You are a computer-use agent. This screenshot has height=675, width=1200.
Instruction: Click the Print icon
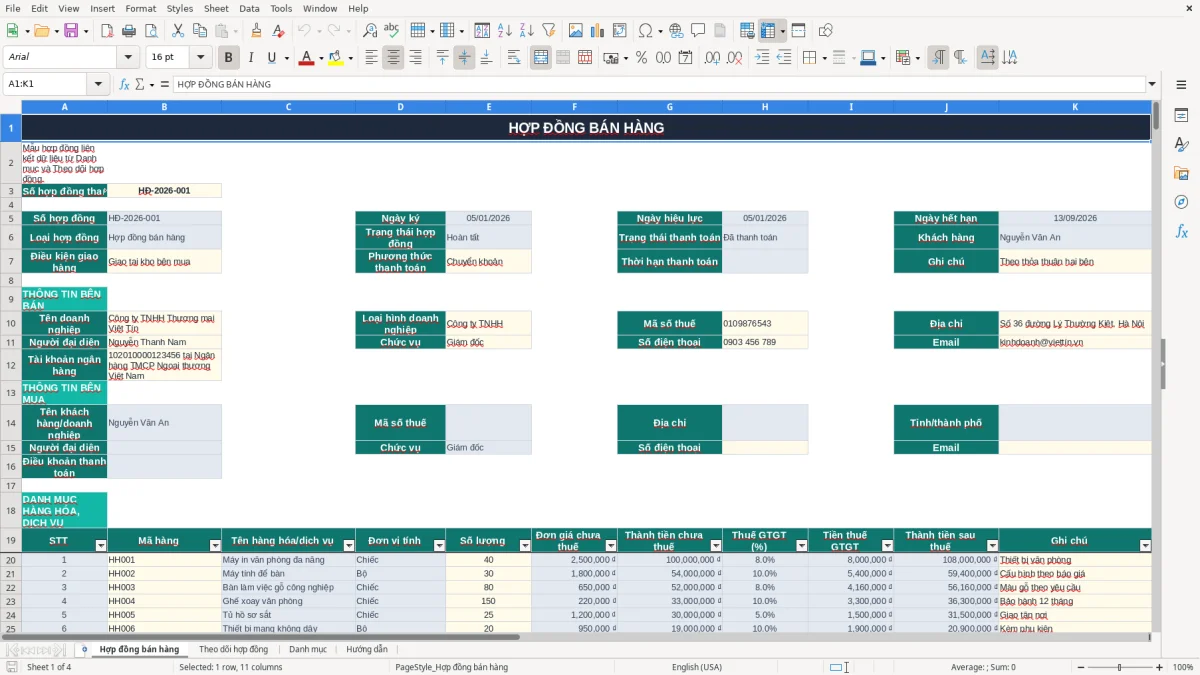[x=129, y=31]
